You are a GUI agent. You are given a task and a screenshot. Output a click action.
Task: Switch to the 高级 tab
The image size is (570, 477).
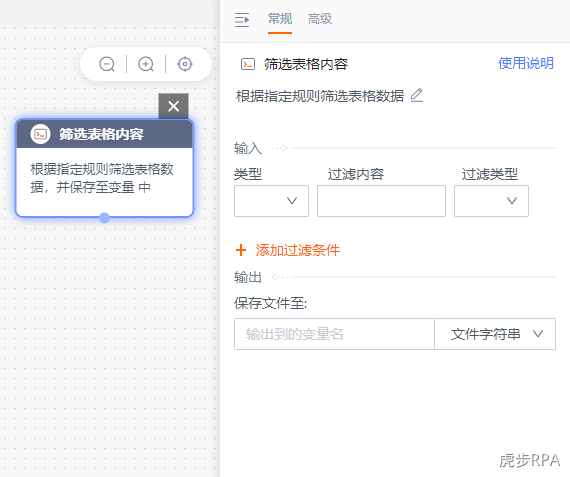pos(320,19)
